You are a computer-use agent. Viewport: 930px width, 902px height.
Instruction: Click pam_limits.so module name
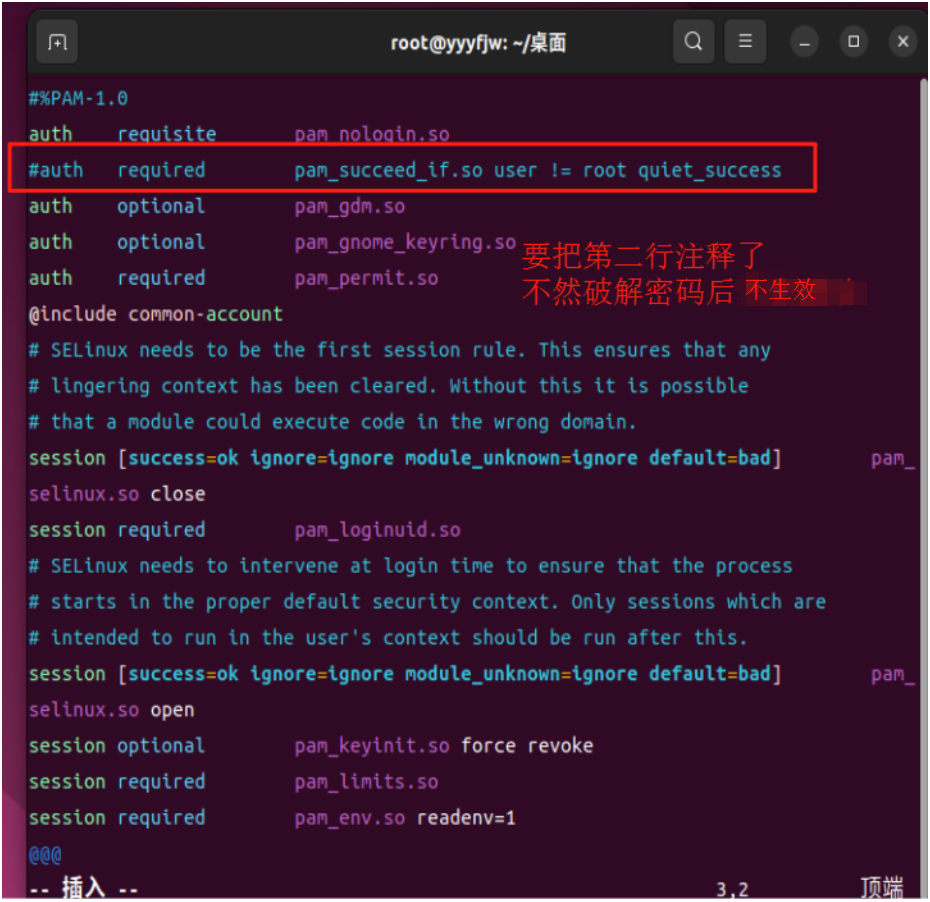pyautogui.click(x=367, y=782)
